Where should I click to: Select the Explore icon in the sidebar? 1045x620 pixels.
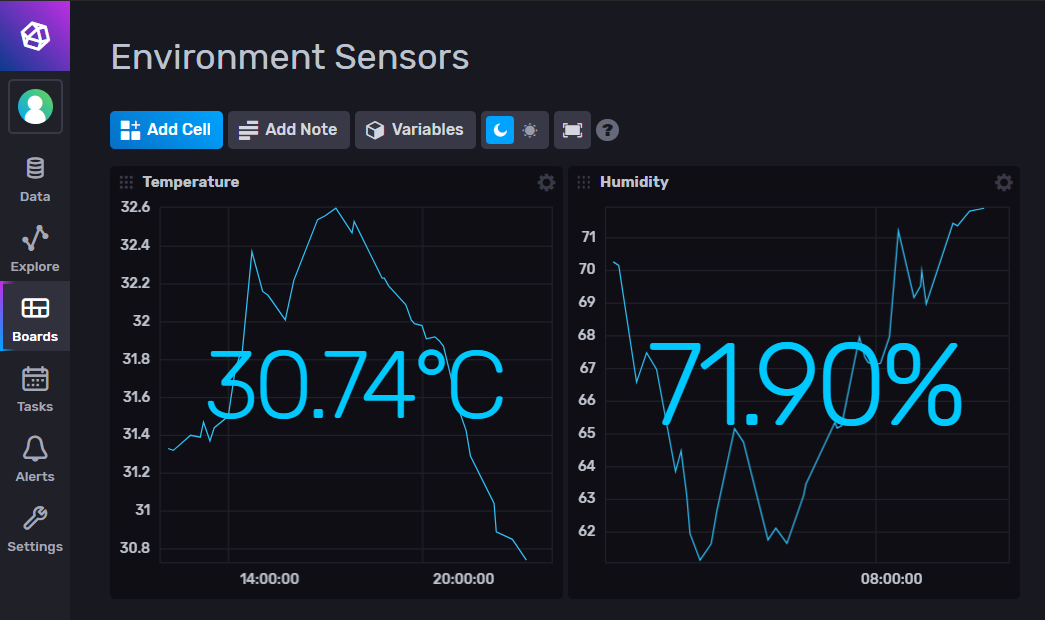pyautogui.click(x=34, y=249)
